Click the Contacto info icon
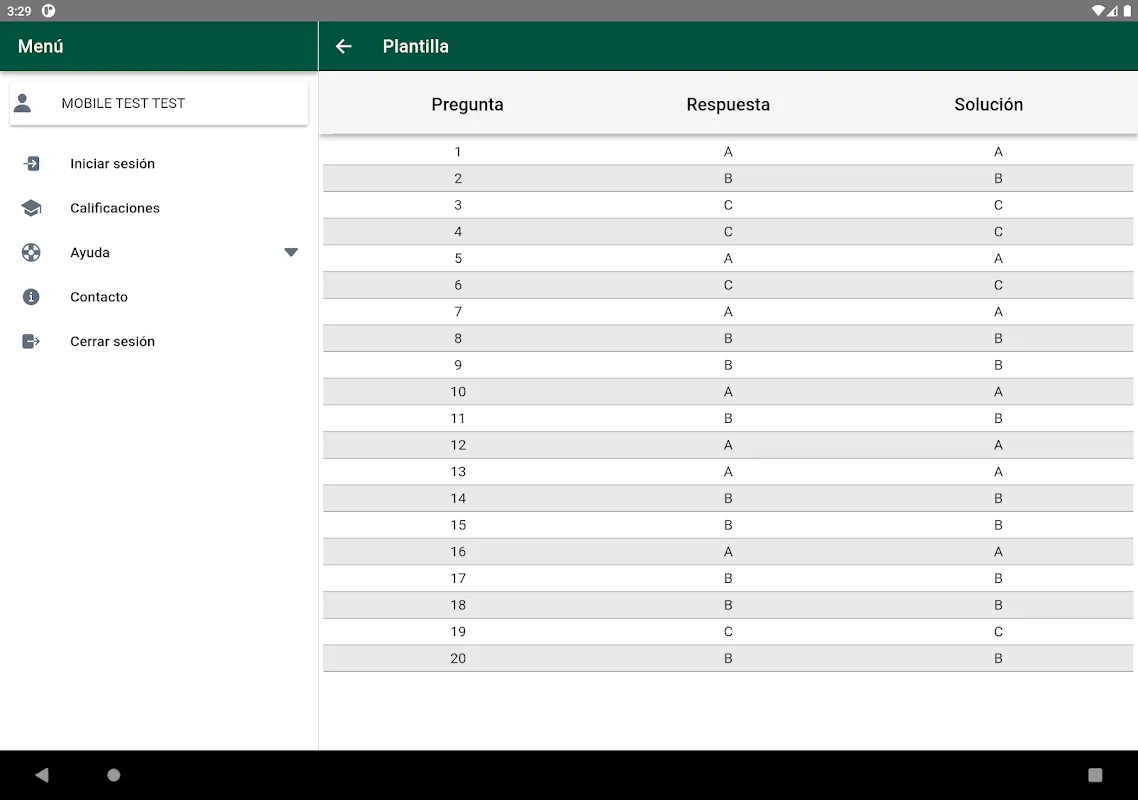1138x800 pixels. (x=31, y=297)
